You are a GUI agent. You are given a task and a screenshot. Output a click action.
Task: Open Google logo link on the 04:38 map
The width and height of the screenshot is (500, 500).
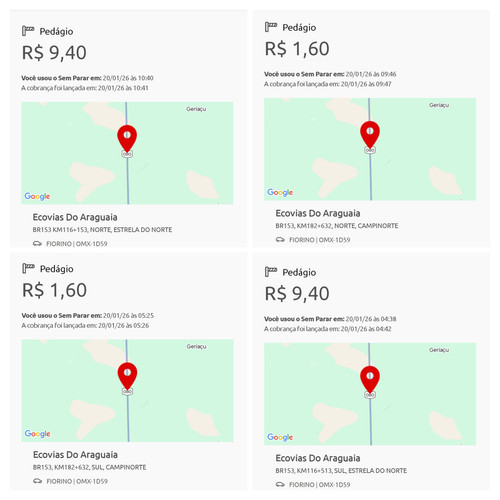[x=280, y=437]
